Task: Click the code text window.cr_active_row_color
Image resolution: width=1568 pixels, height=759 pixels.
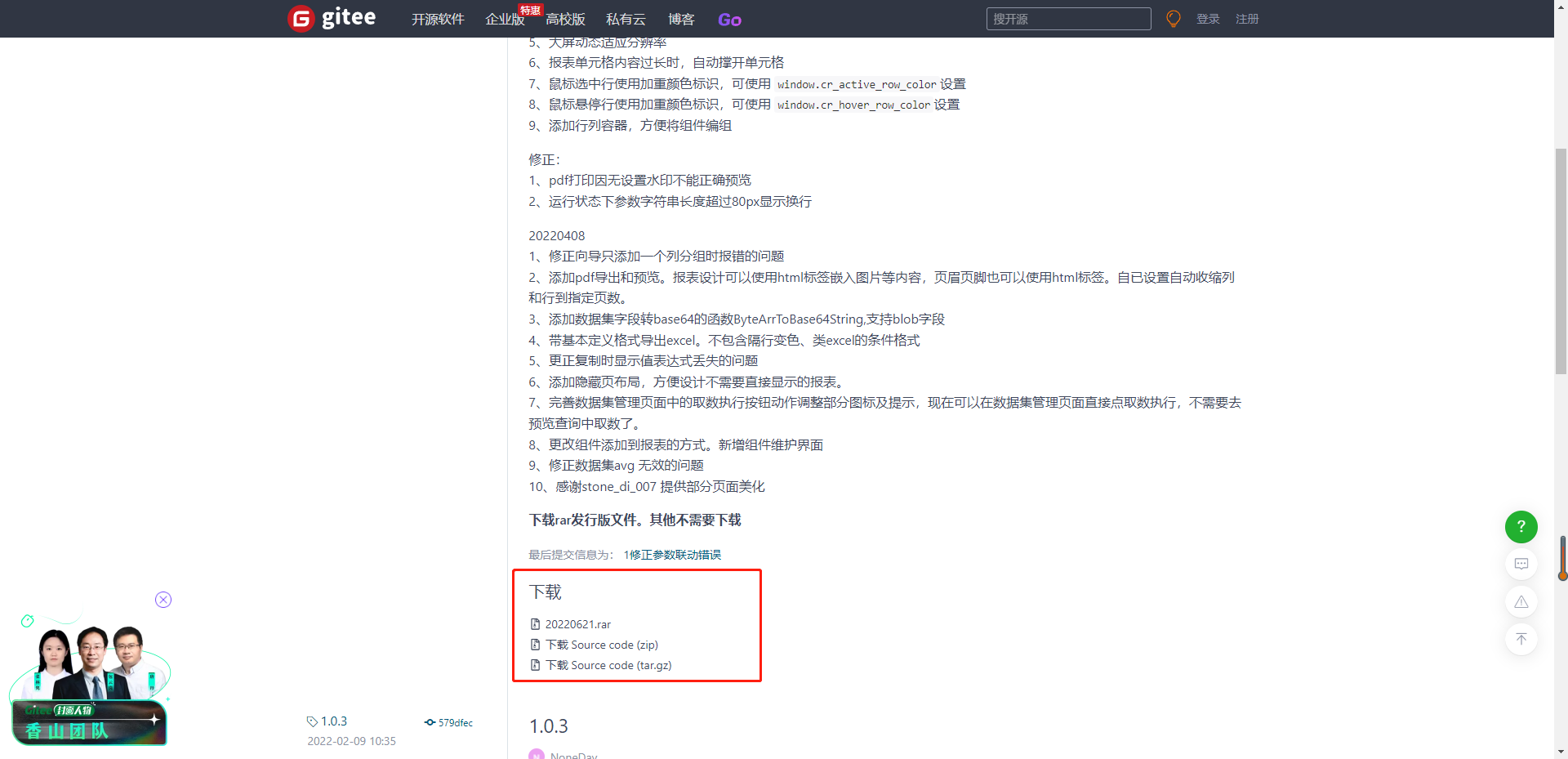Action: tap(857, 84)
